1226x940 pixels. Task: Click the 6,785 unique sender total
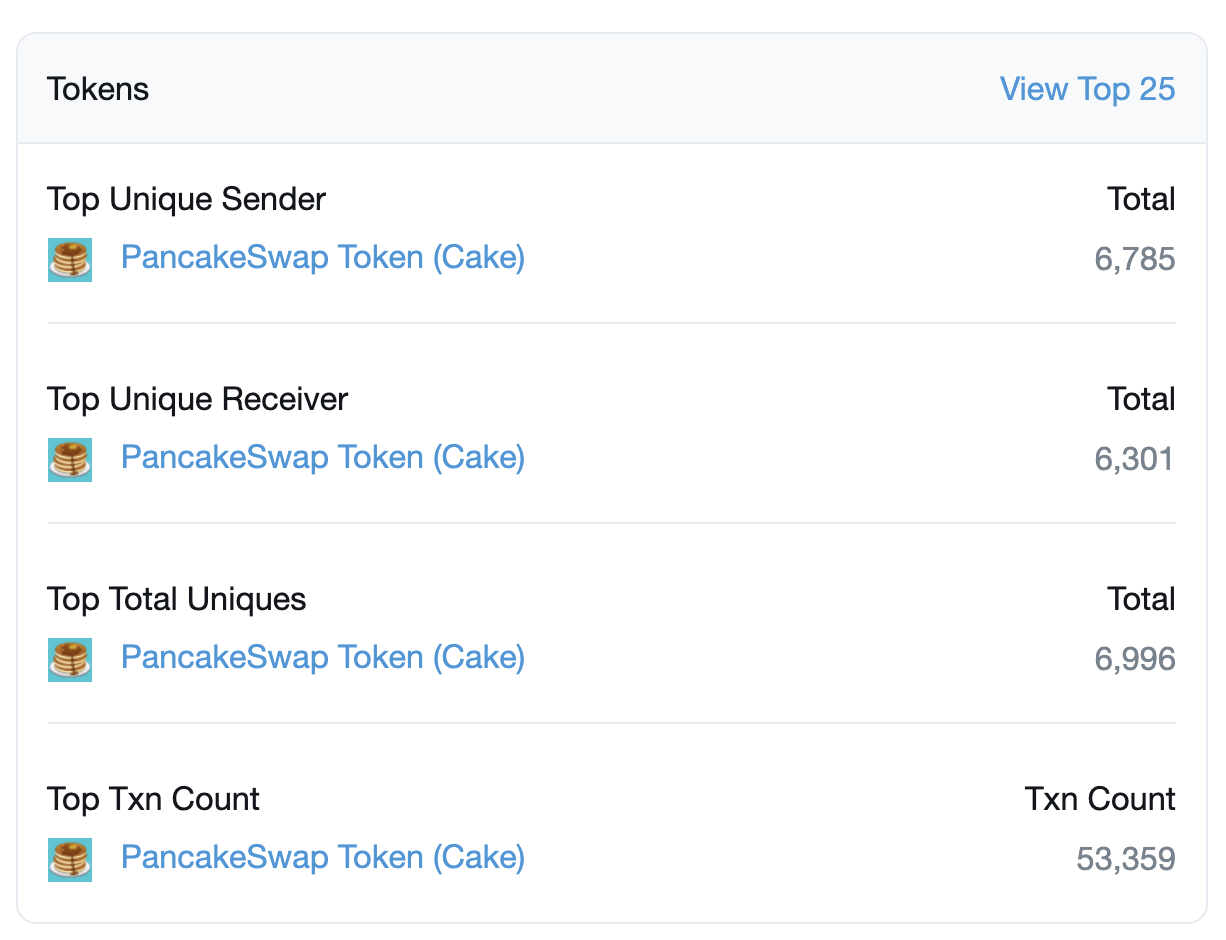[1135, 260]
